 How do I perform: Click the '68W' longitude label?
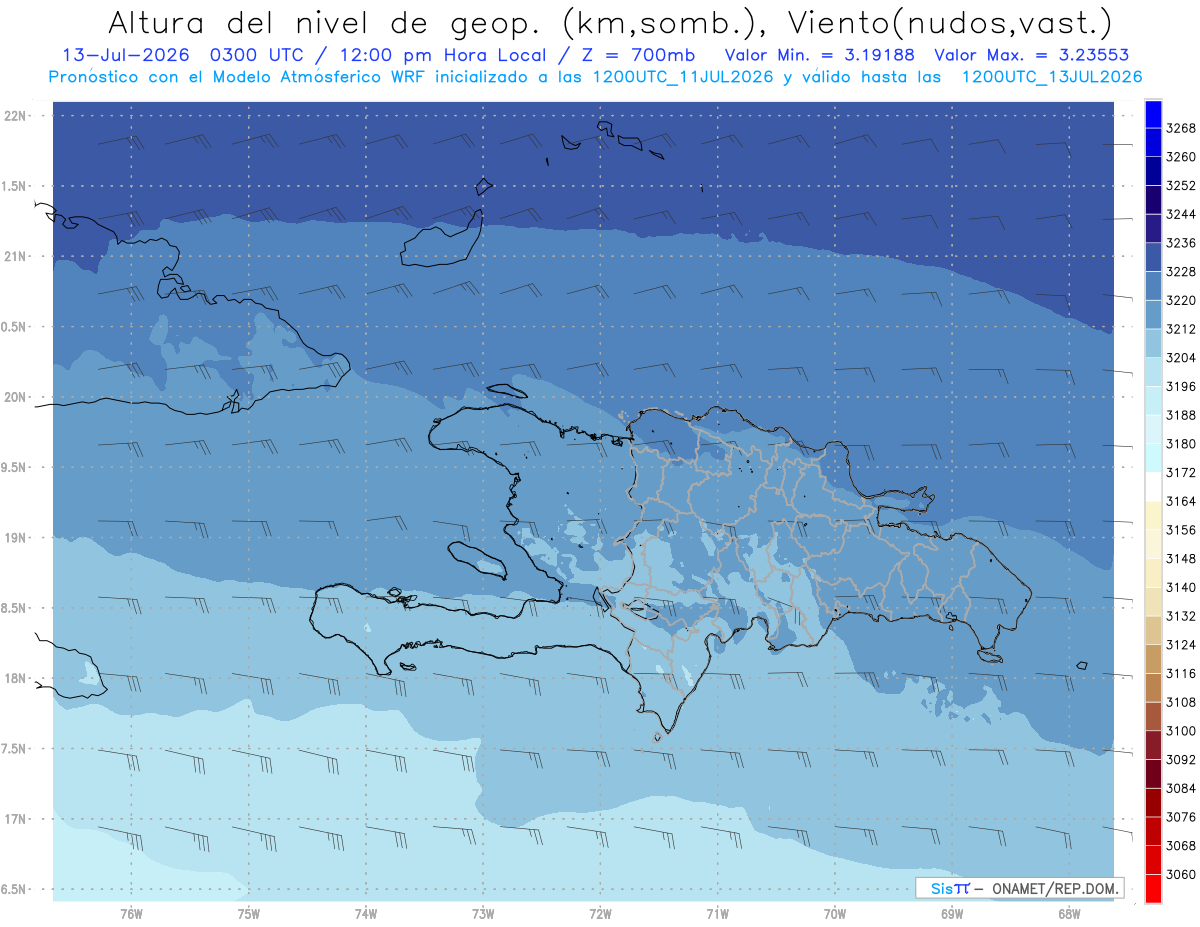[x=1069, y=914]
